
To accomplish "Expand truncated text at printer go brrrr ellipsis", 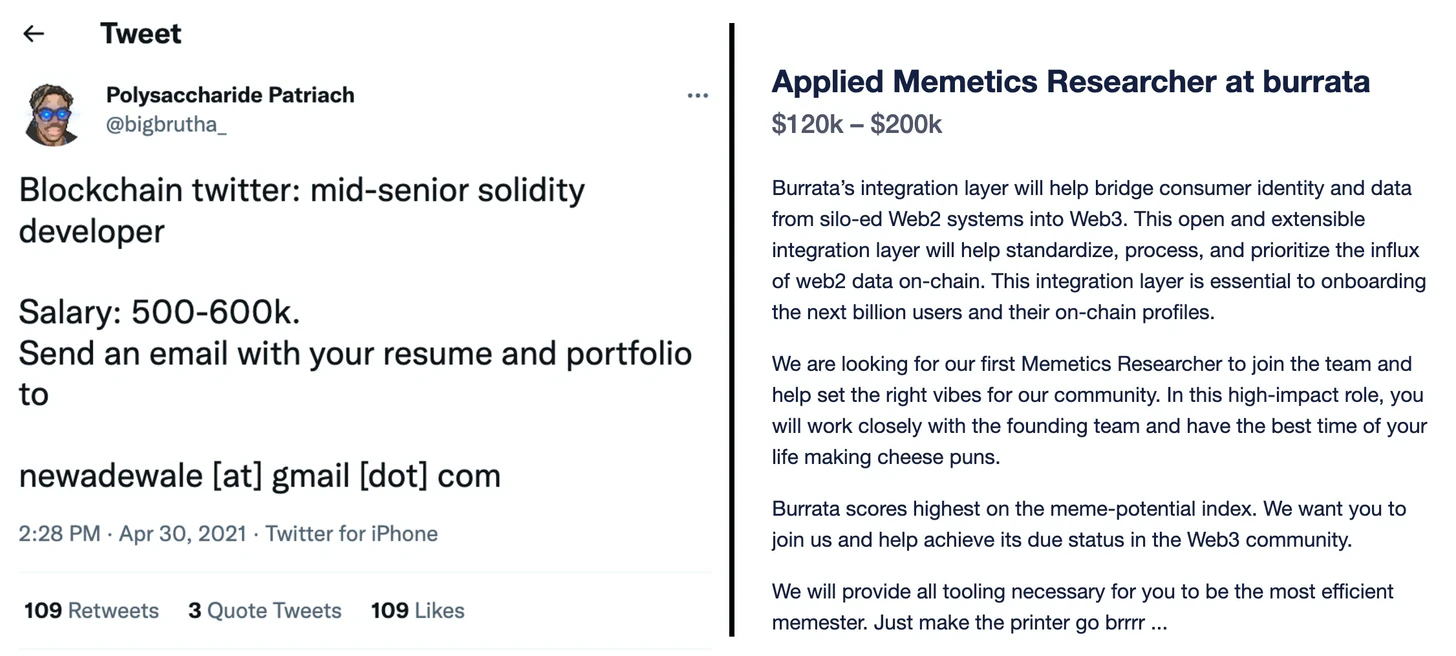I will (x=1159, y=623).
